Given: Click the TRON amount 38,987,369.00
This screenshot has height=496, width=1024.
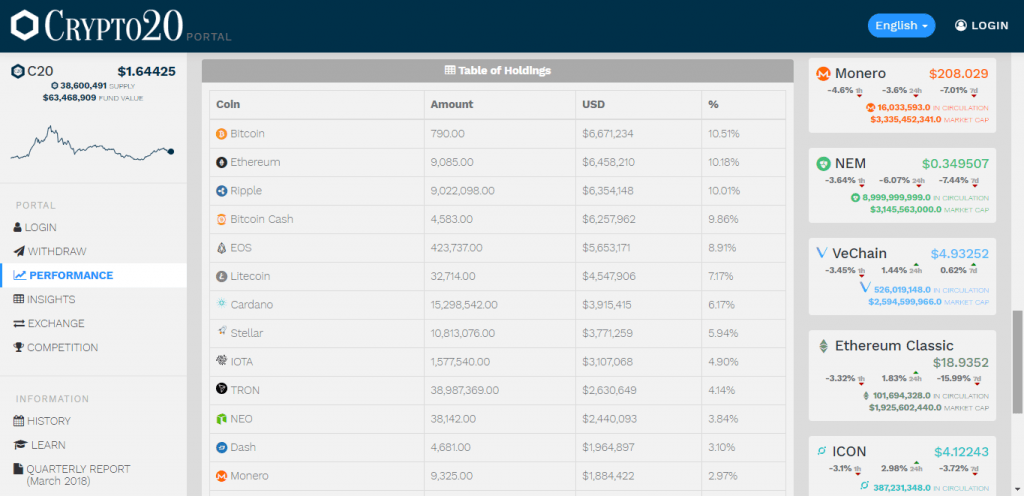Looking at the screenshot, I should tap(465, 390).
